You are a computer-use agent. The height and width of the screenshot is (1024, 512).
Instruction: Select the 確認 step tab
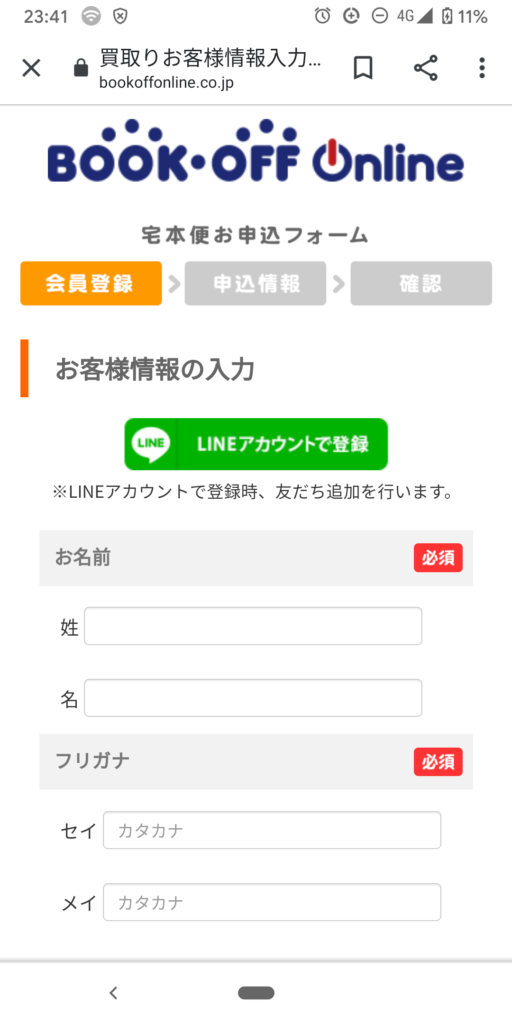[421, 283]
